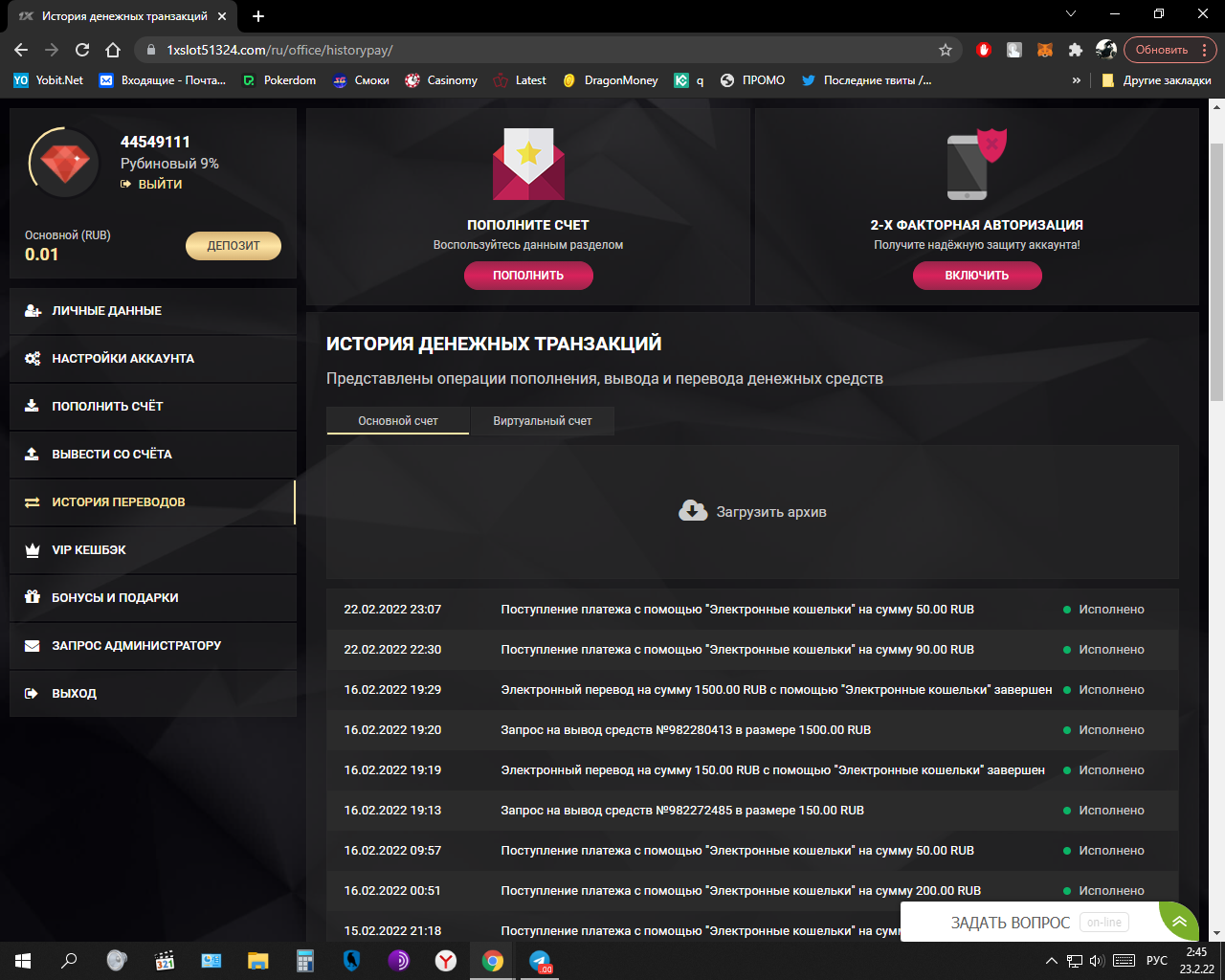The height and width of the screenshot is (980, 1225).
Task: Open the MetaMask fox extension icon
Action: pyautogui.click(x=1045, y=50)
